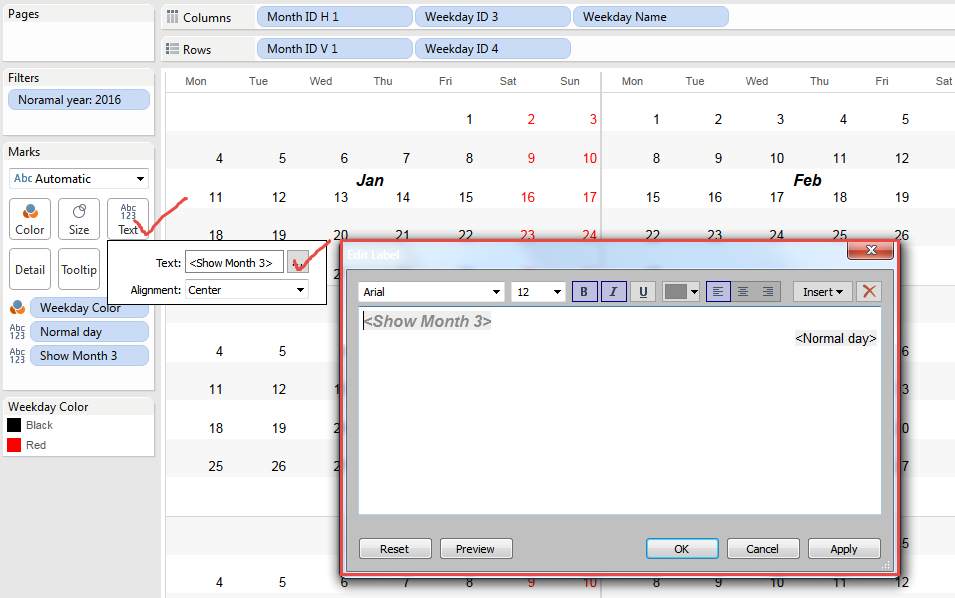Cancel the Edit Label dialog
This screenshot has width=955, height=598.
(x=763, y=549)
